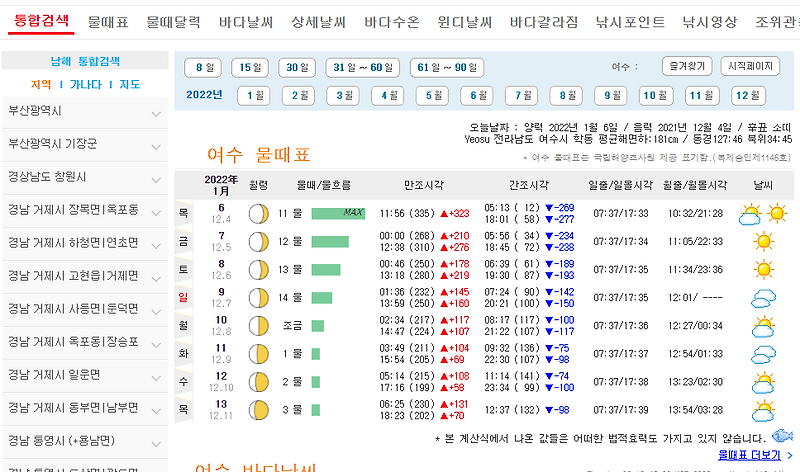Image resolution: width=800 pixels, height=472 pixels.
Task: Select month 1월 for 2022
Action: click(x=254, y=95)
